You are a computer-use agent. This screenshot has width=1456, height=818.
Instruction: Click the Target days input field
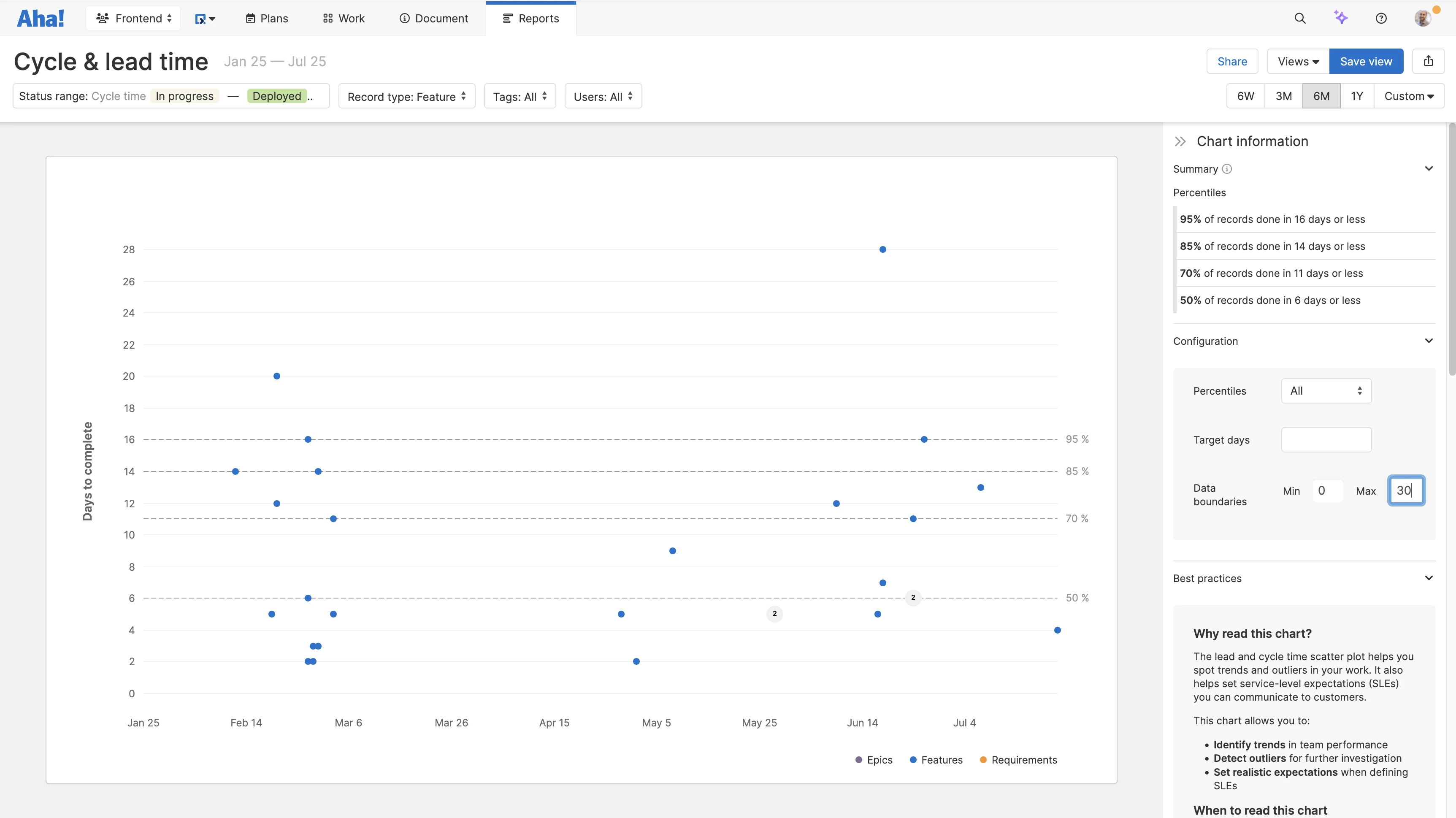[x=1326, y=440]
